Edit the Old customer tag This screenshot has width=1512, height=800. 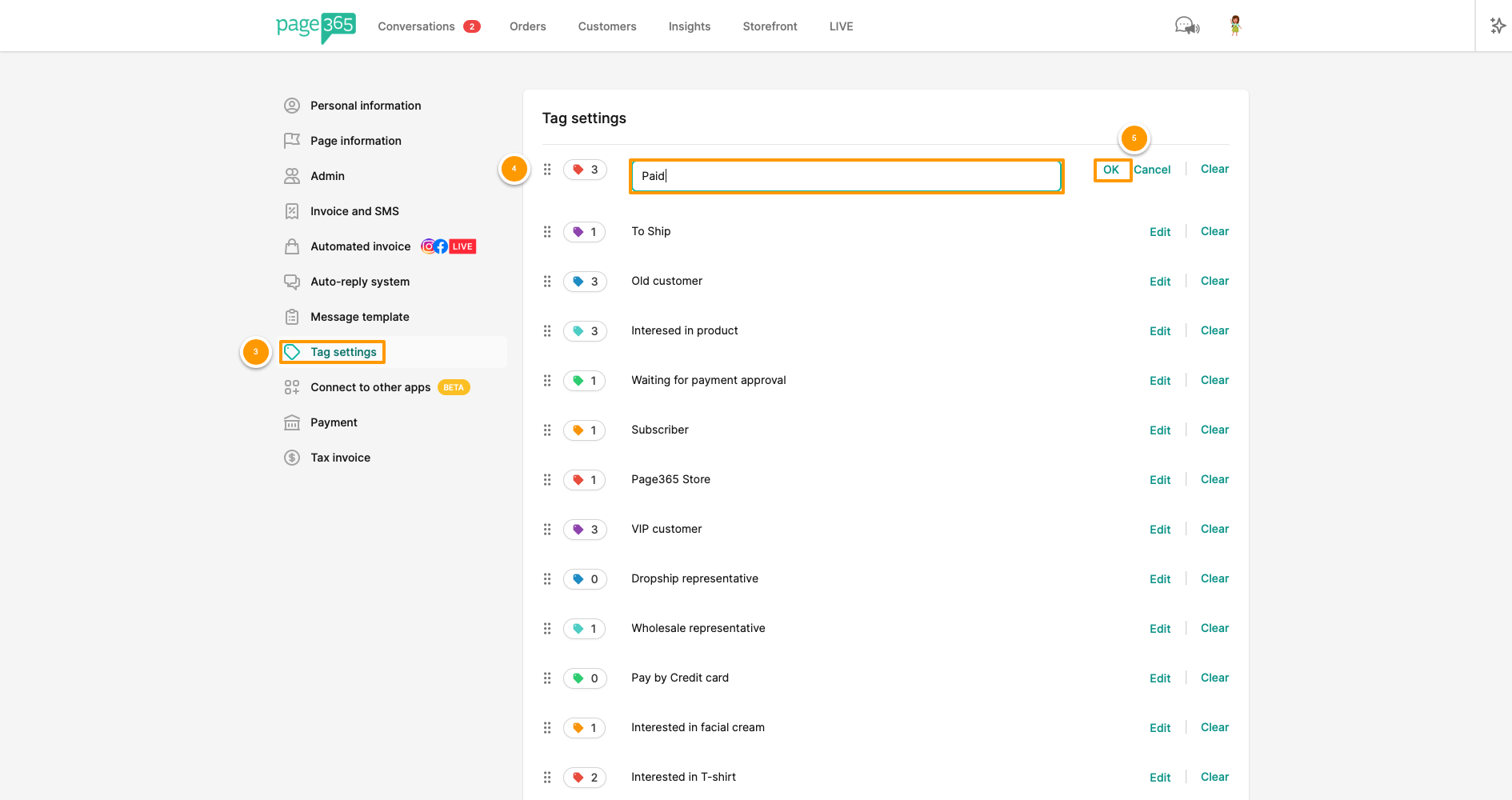(x=1159, y=282)
